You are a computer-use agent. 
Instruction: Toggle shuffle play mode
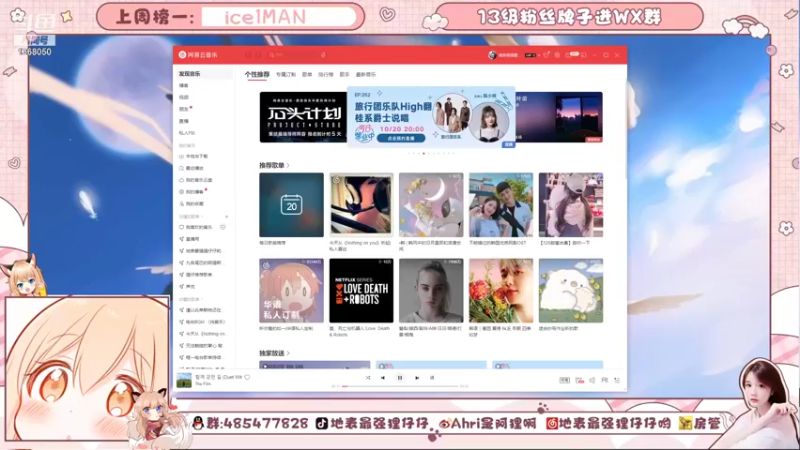coord(368,378)
